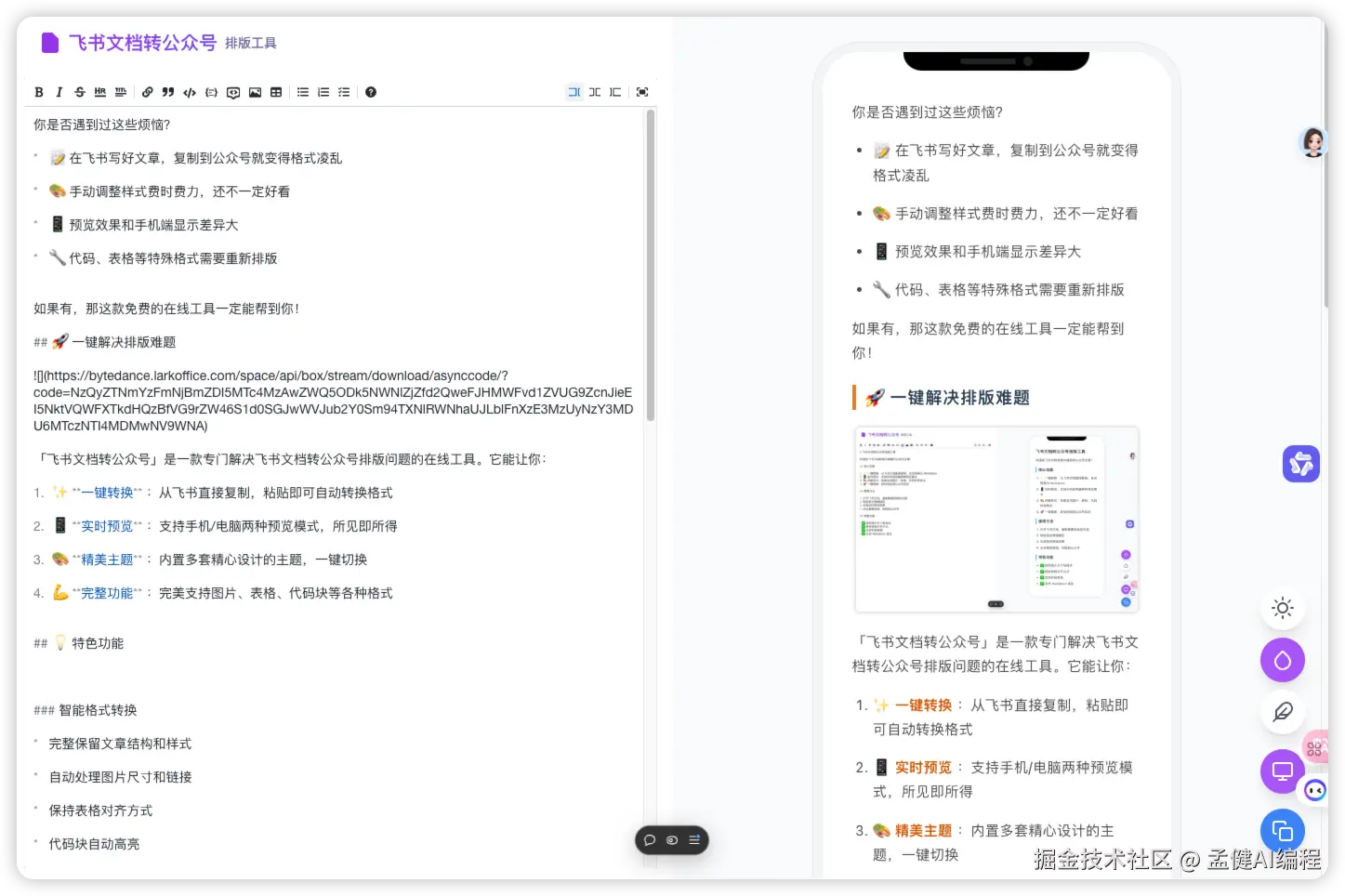Insert inline code
The height and width of the screenshot is (896, 1345).
[x=190, y=92]
